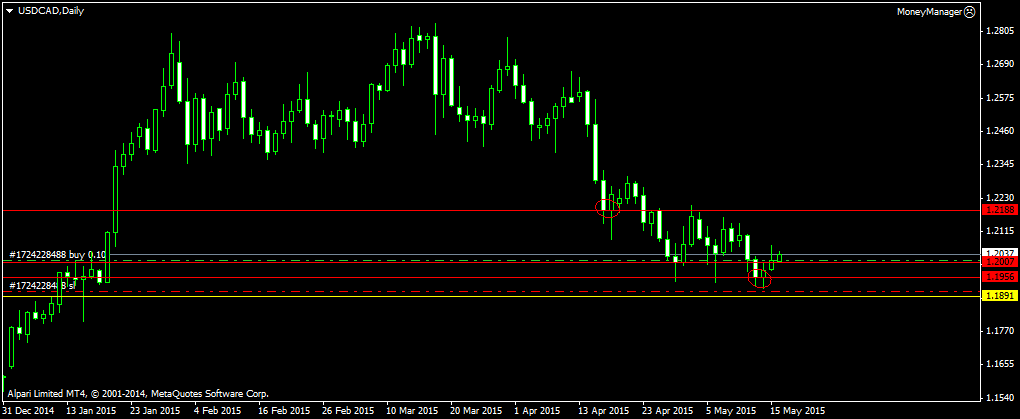
Task: Select the red ellipse object near 13 Apr 2015
Action: point(608,208)
